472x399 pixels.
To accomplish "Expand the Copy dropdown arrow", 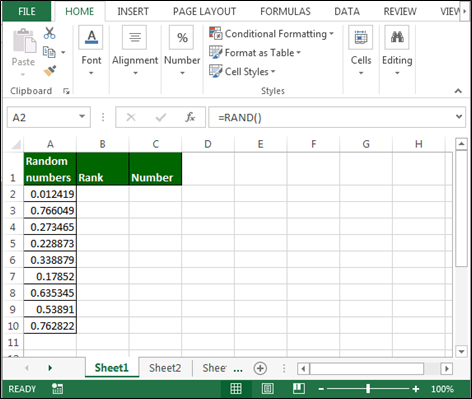I will point(63,52).
